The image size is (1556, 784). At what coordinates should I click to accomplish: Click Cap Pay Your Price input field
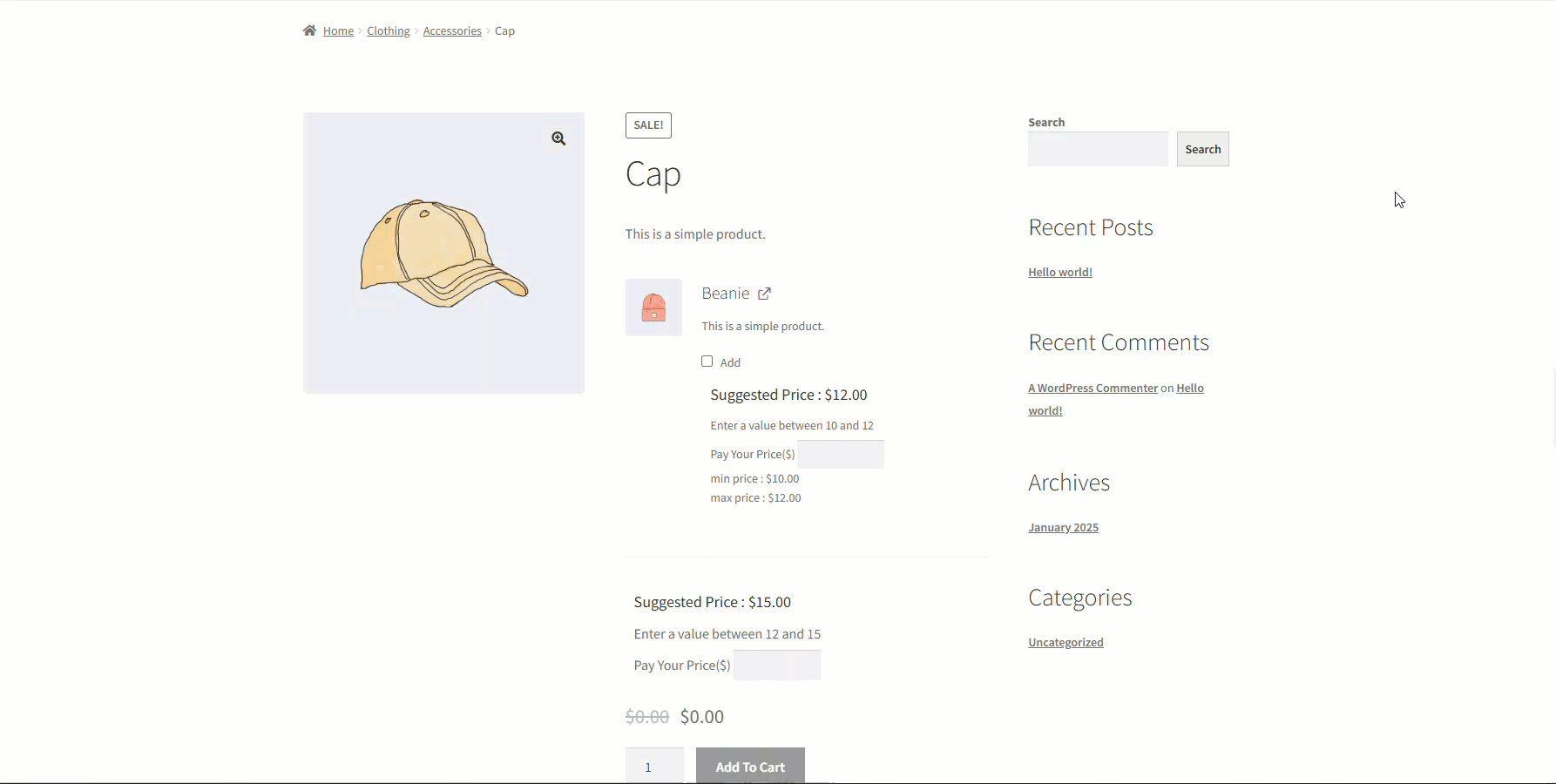point(777,666)
